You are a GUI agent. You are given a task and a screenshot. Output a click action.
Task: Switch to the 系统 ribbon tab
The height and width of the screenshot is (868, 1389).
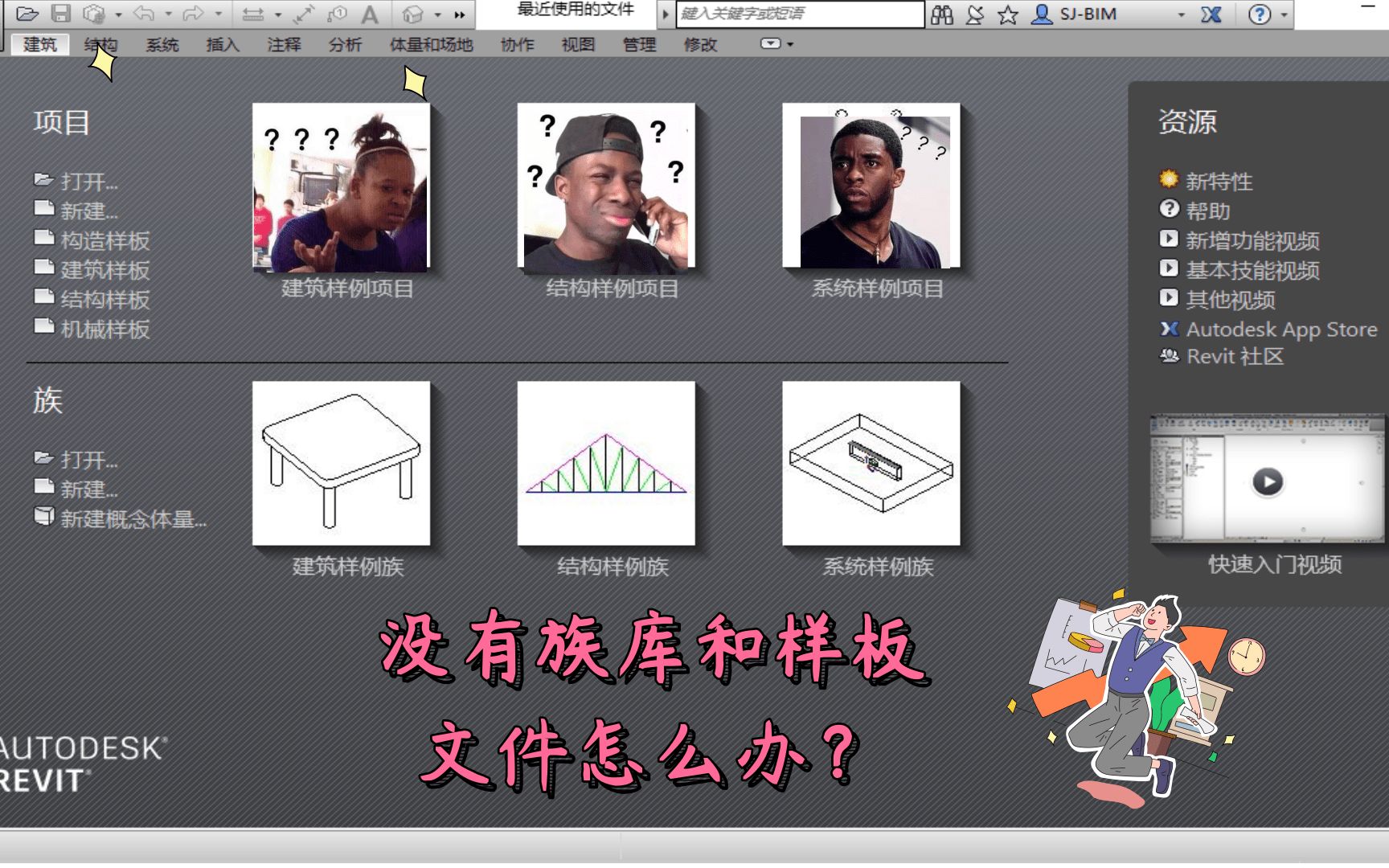pyautogui.click(x=162, y=44)
